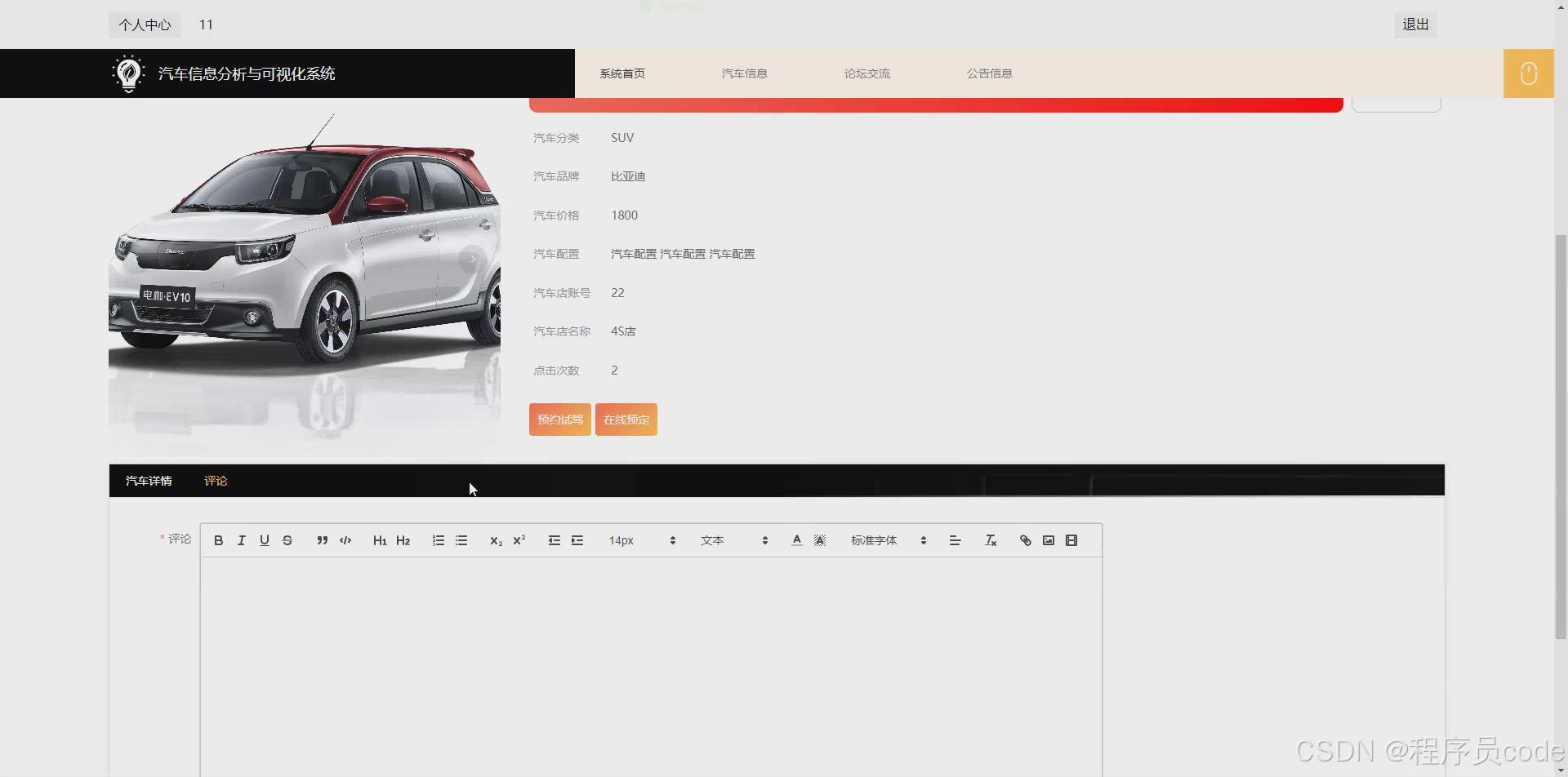
Task: Click 预约试驾 button
Action: click(559, 420)
